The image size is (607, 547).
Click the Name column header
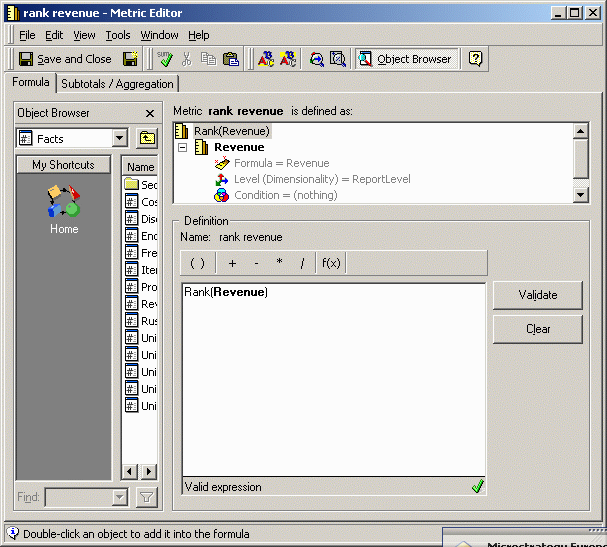tap(141, 167)
